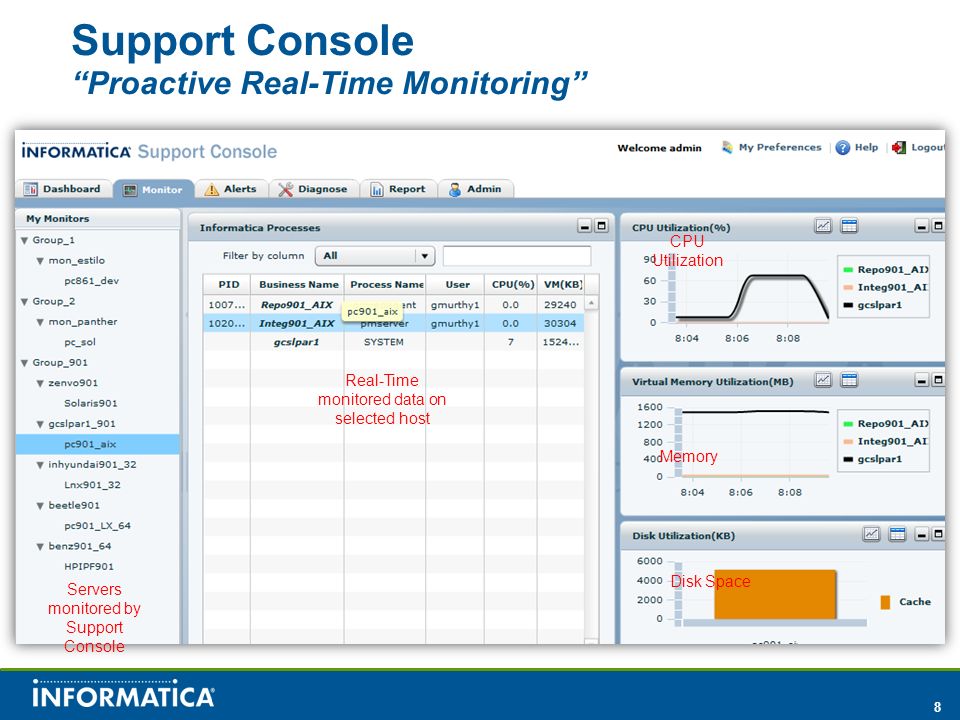Select pc861_dev in monitors tree
Screen dimensions: 960x720
click(91, 281)
